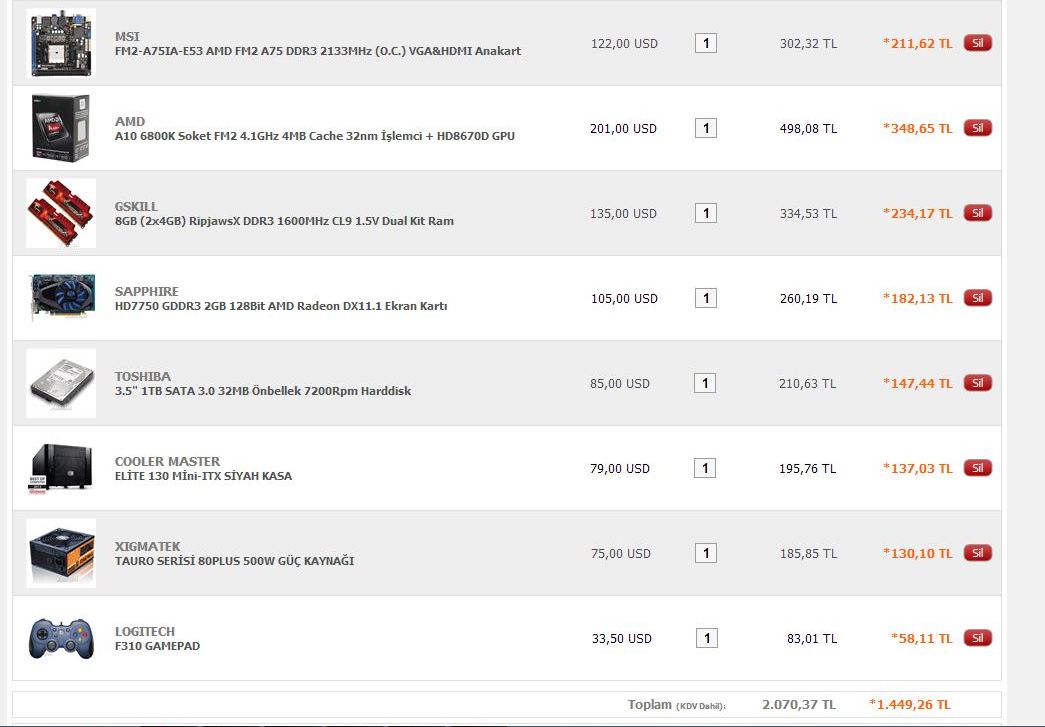Open the MSI motherboard product thumbnail
1045x727 pixels.
[61, 43]
